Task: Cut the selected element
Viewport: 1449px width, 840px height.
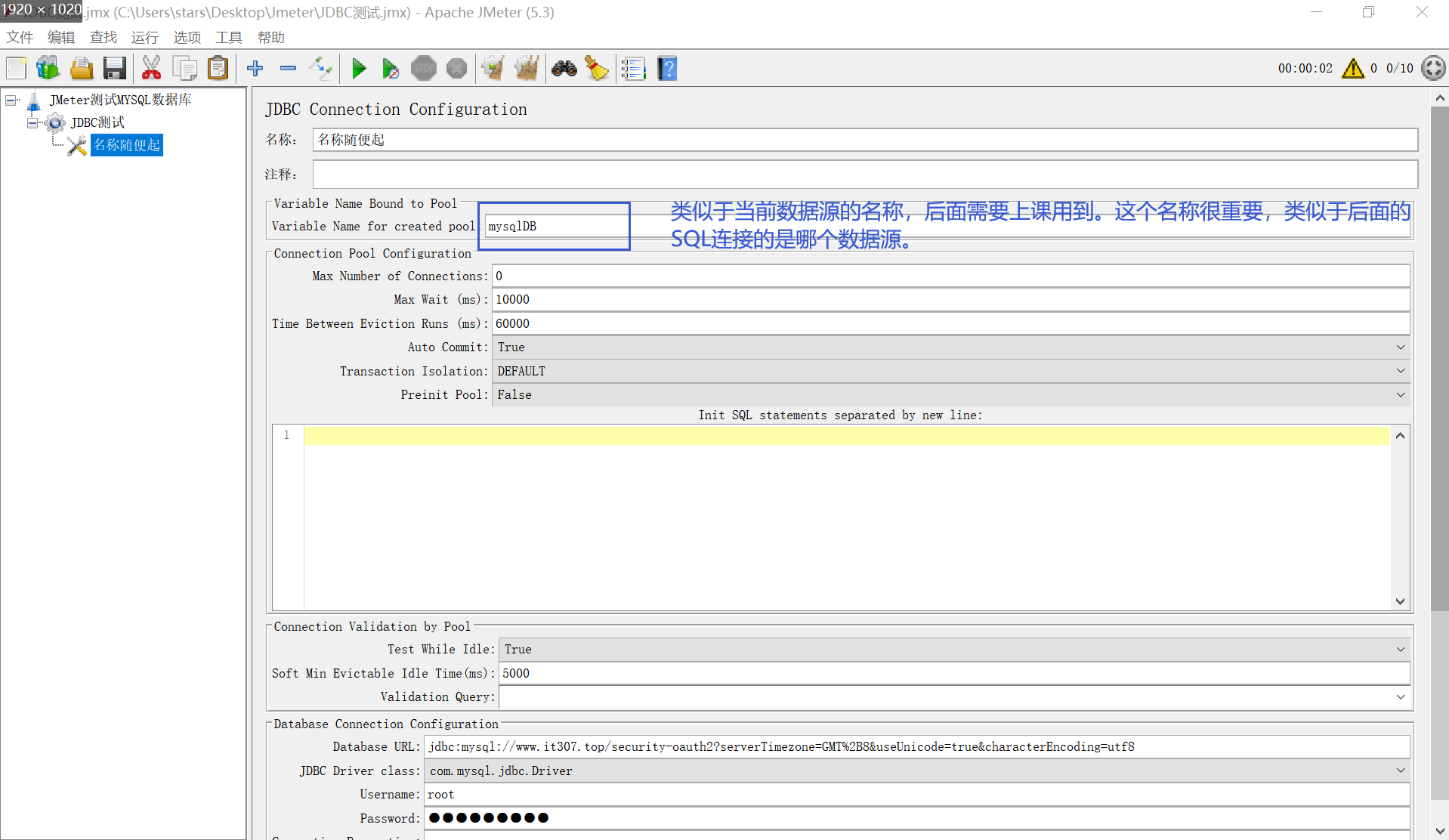Action: (x=151, y=68)
